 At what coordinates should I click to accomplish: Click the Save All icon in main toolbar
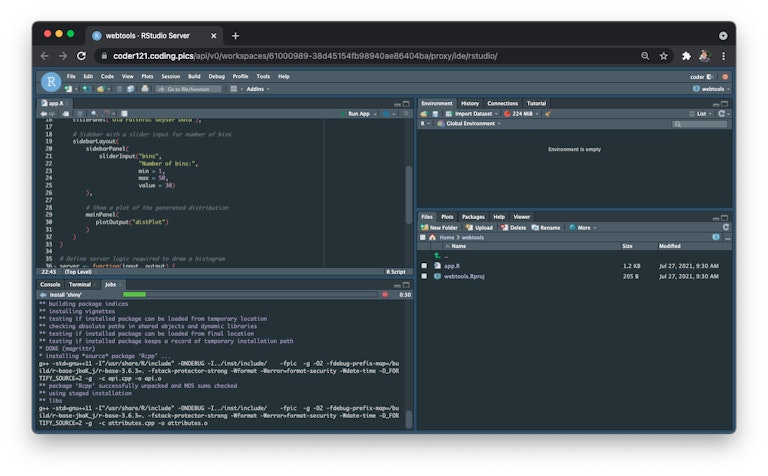click(x=131, y=89)
